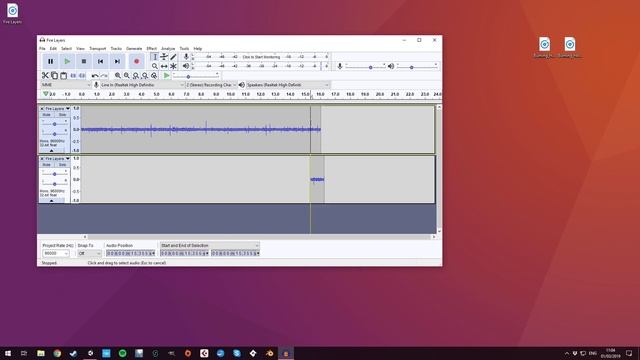Image resolution: width=640 pixels, height=360 pixels.
Task: Open 'Start and End of Selection' dropdown
Action: pyautogui.click(x=209, y=246)
